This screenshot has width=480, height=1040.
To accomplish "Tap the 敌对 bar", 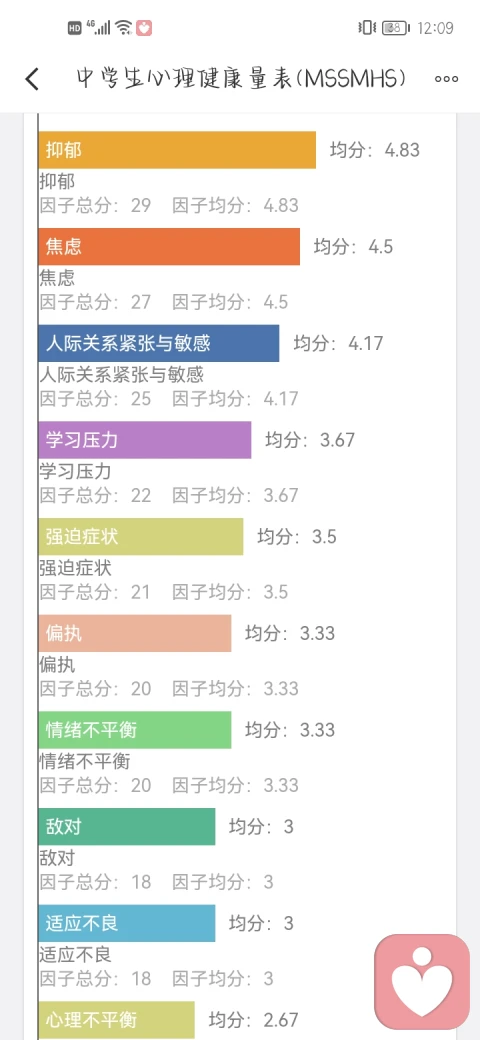I will [x=127, y=826].
